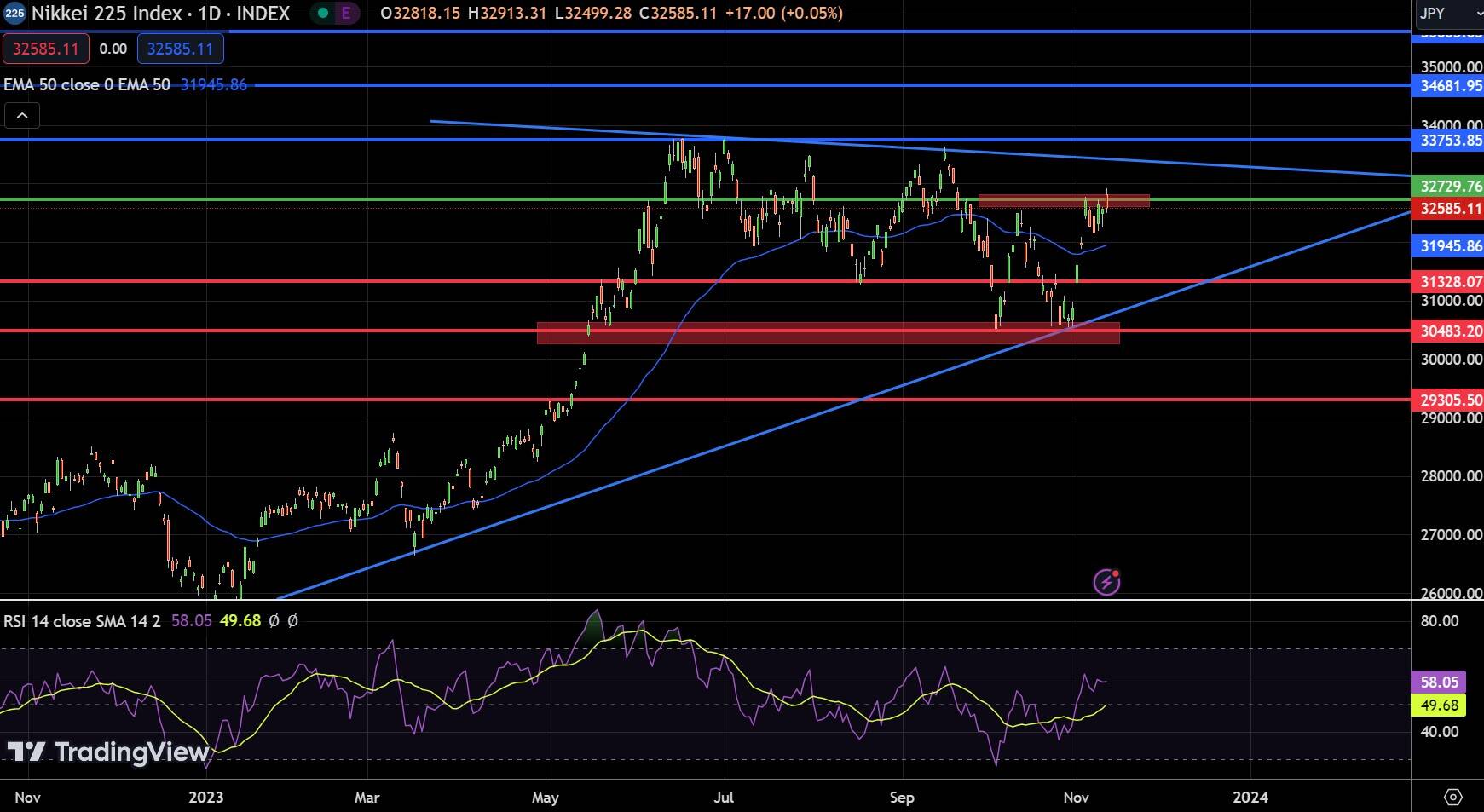This screenshot has width=1484, height=812.
Task: Click the RSI SMA 49.68 value in legend
Action: [240, 621]
